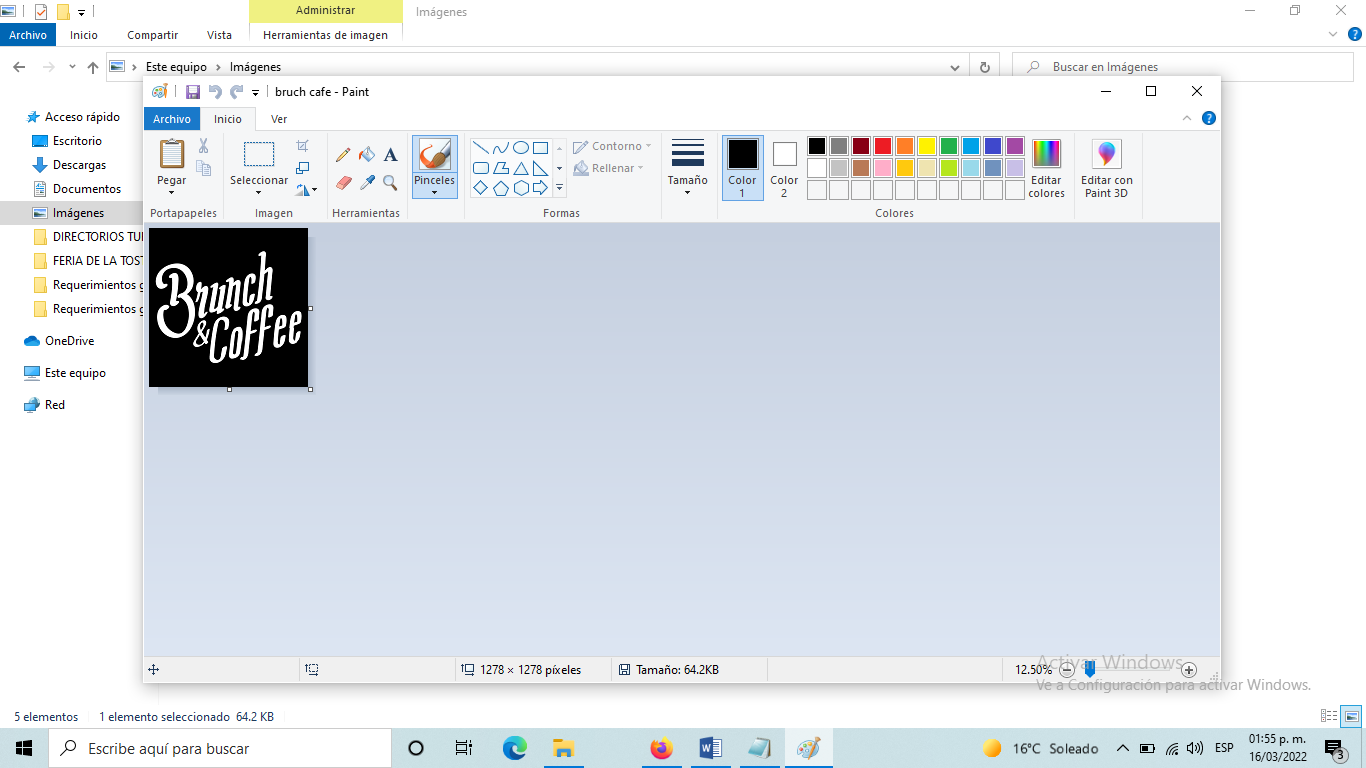Pick the Hexagon shape

click(521, 188)
